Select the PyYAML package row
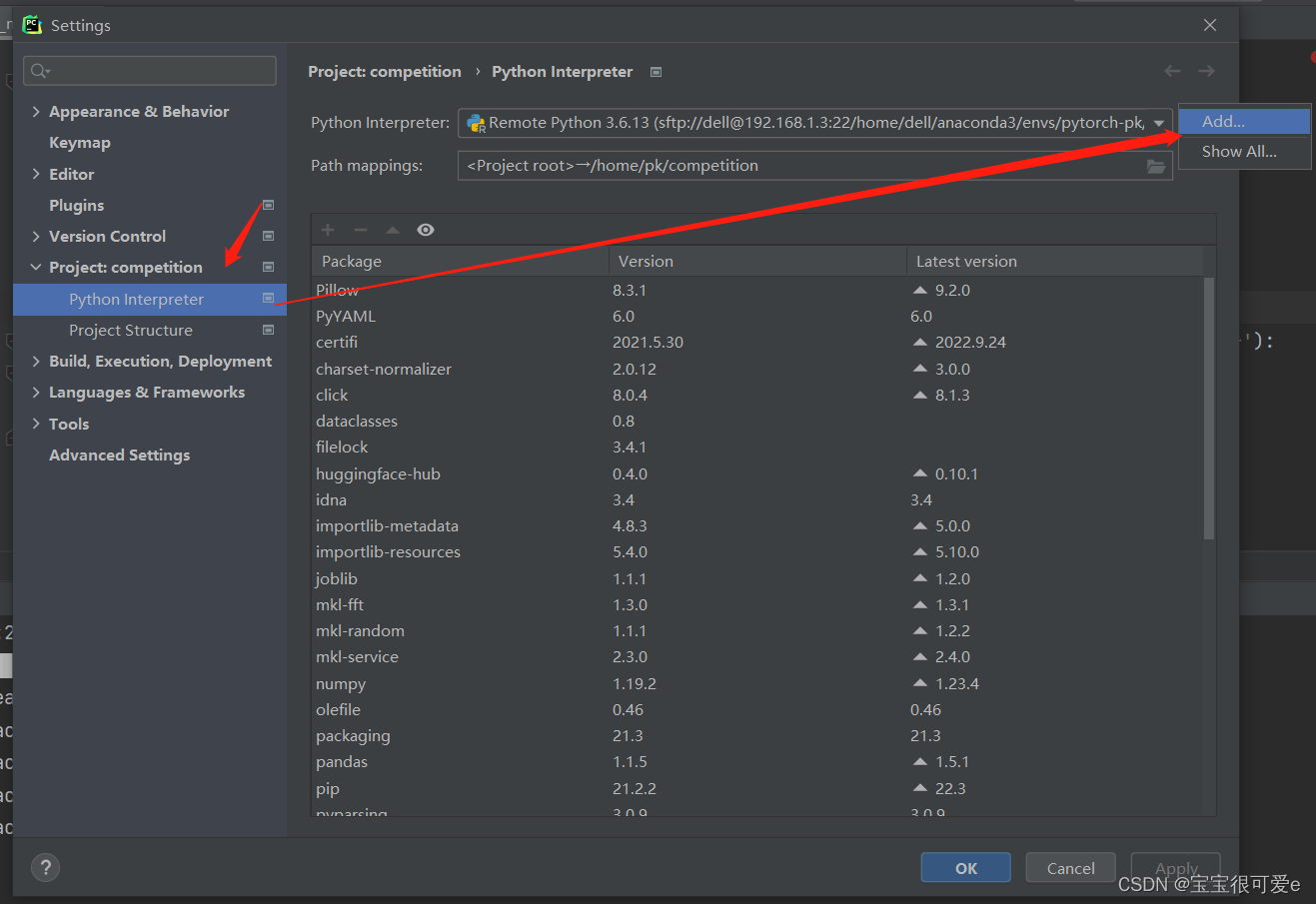 757,316
